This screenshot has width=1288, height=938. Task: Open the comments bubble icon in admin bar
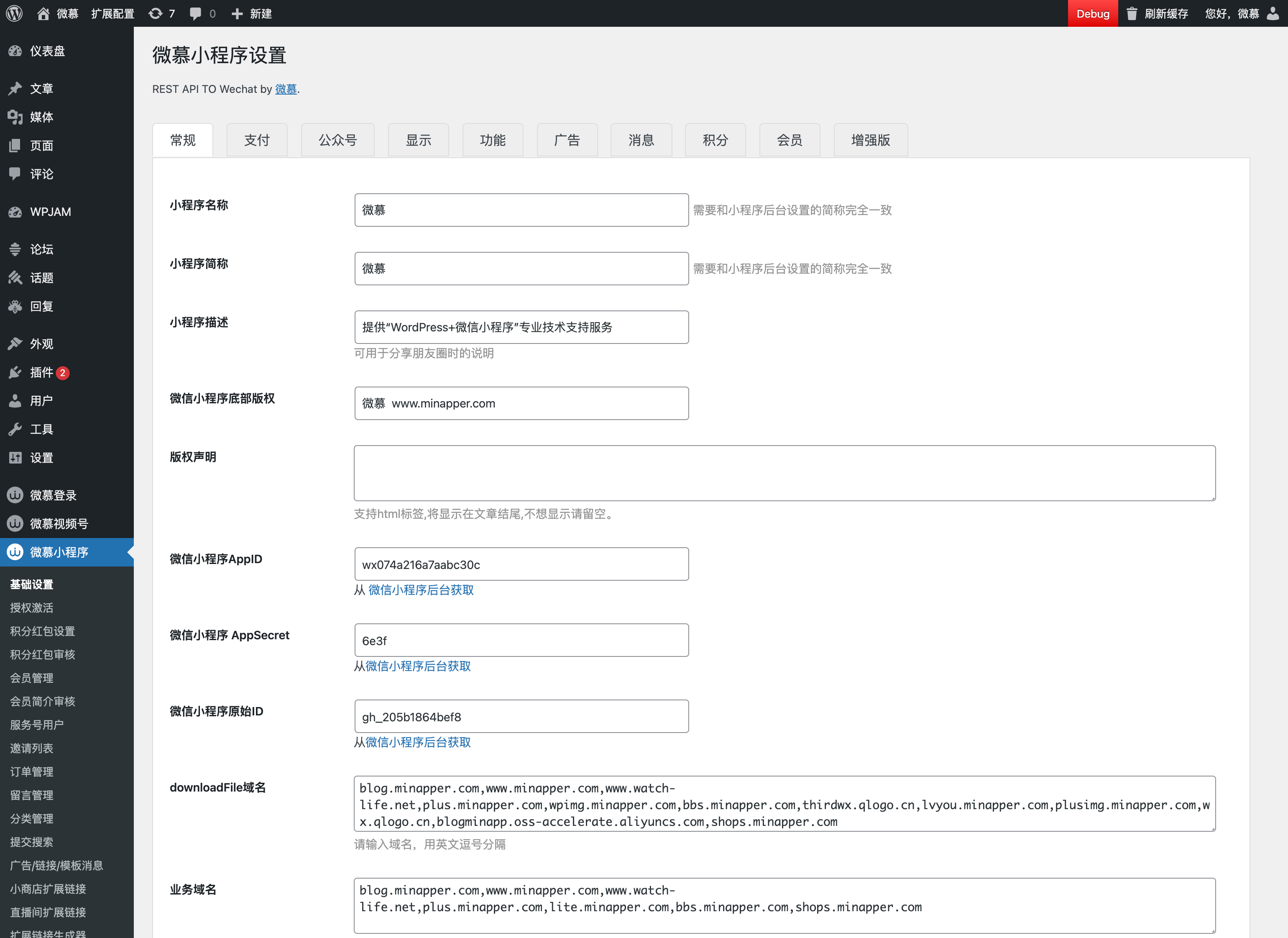(x=195, y=14)
